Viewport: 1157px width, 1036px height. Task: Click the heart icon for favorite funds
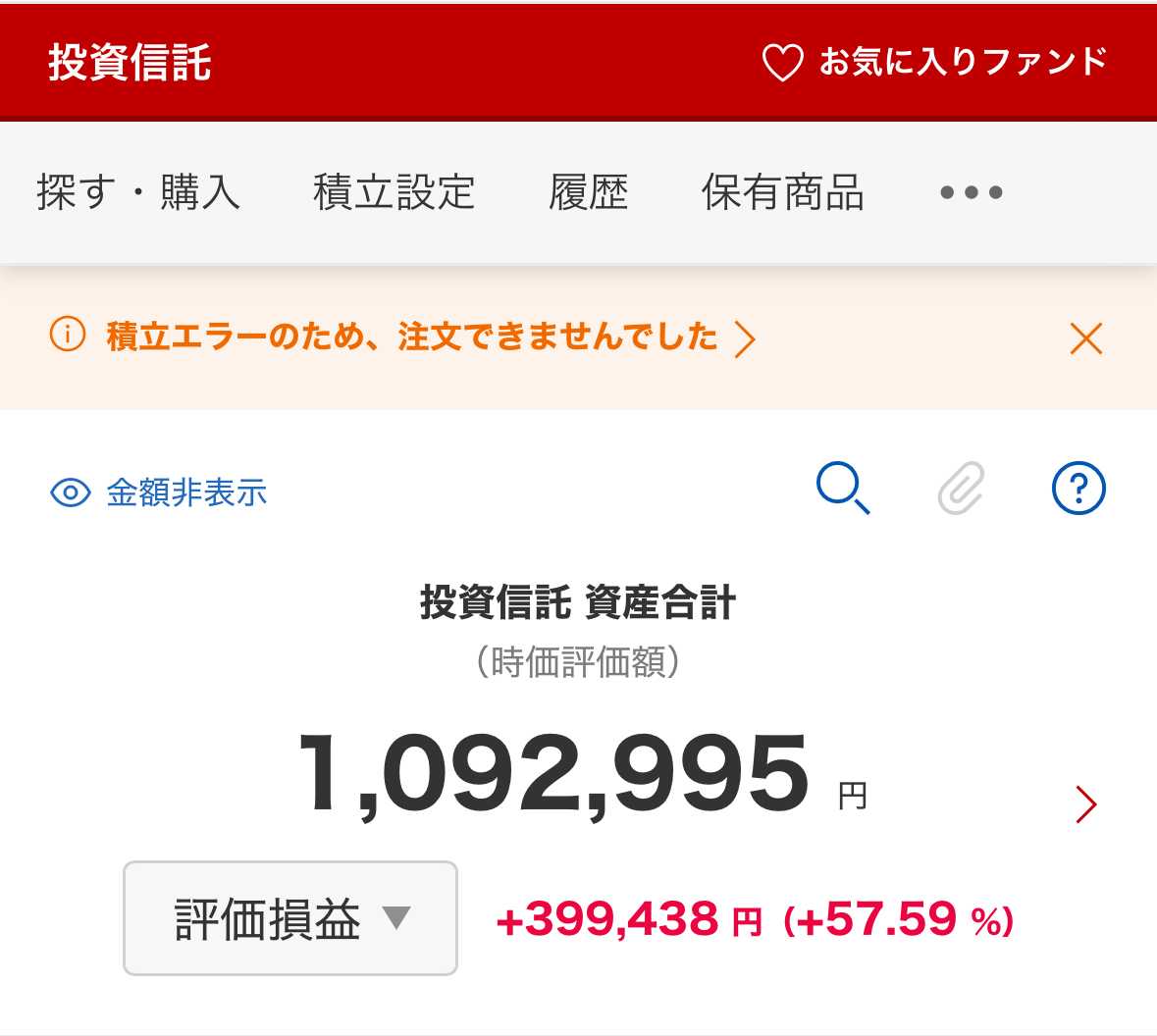782,63
